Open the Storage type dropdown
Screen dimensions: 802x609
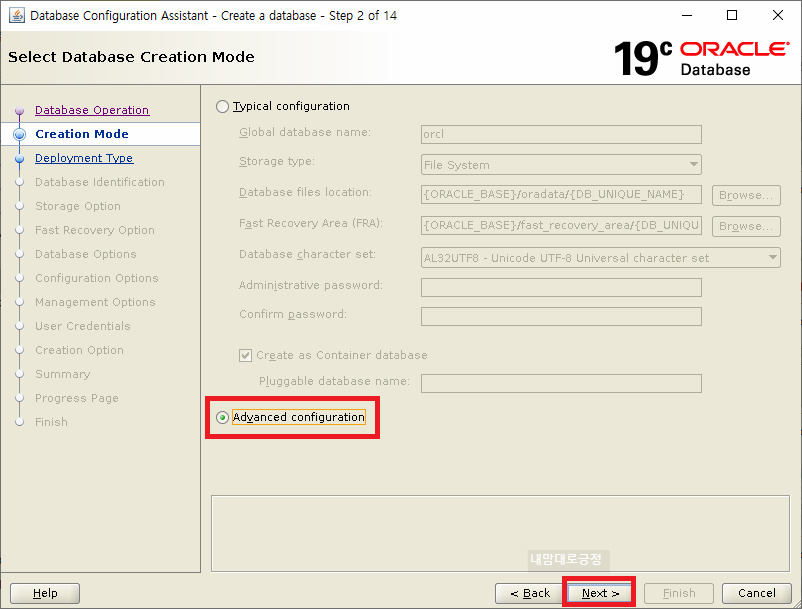click(561, 165)
